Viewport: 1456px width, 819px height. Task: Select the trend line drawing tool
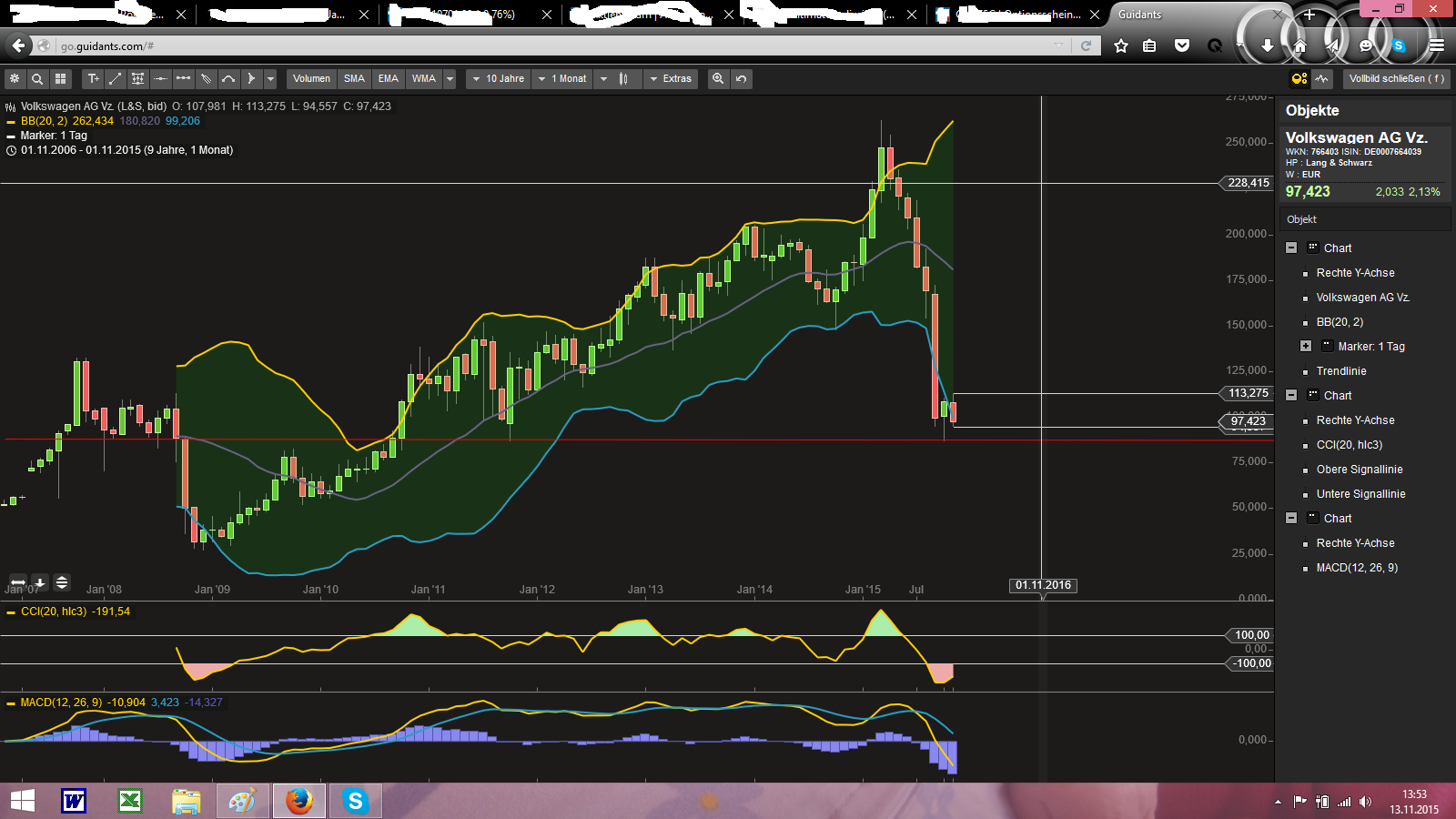[116, 79]
